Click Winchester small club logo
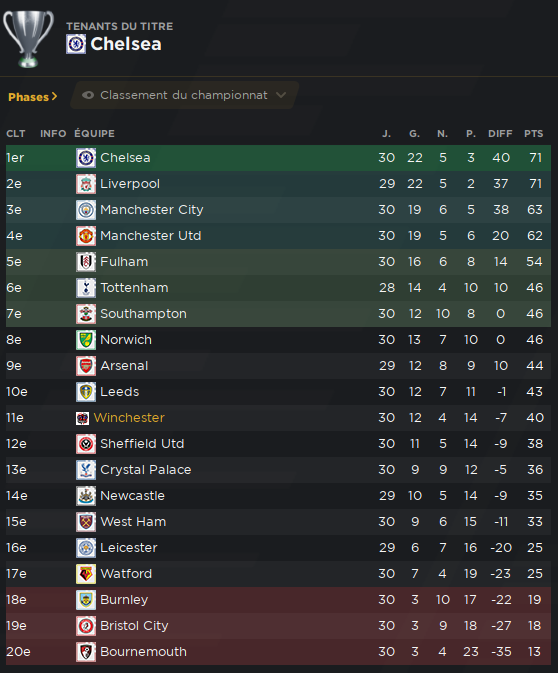The image size is (558, 673). tap(82, 418)
